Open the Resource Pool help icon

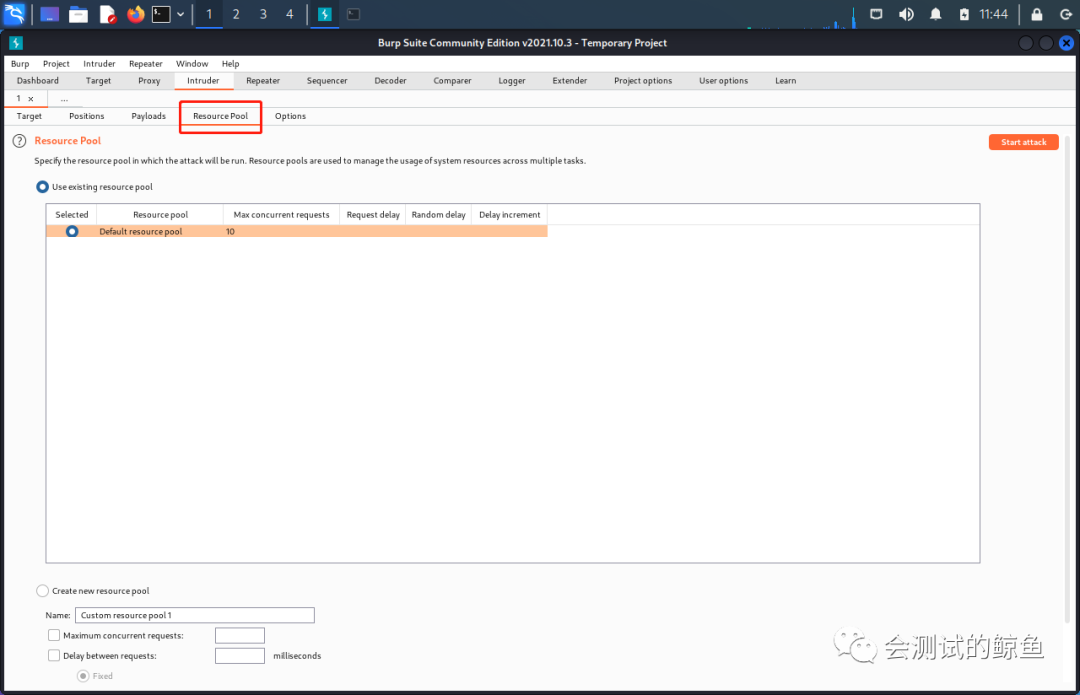click(x=19, y=141)
